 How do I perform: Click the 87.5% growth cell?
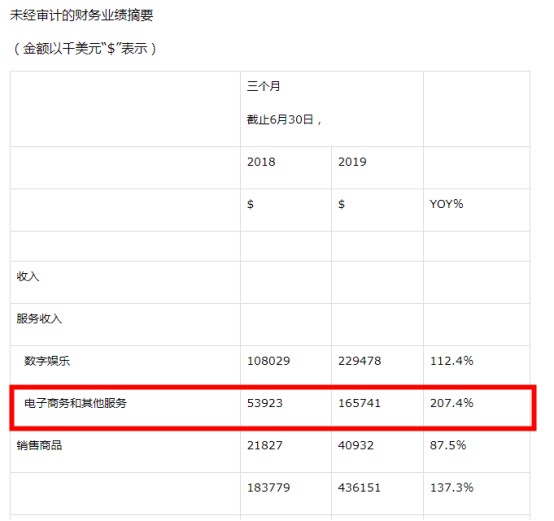[448, 445]
